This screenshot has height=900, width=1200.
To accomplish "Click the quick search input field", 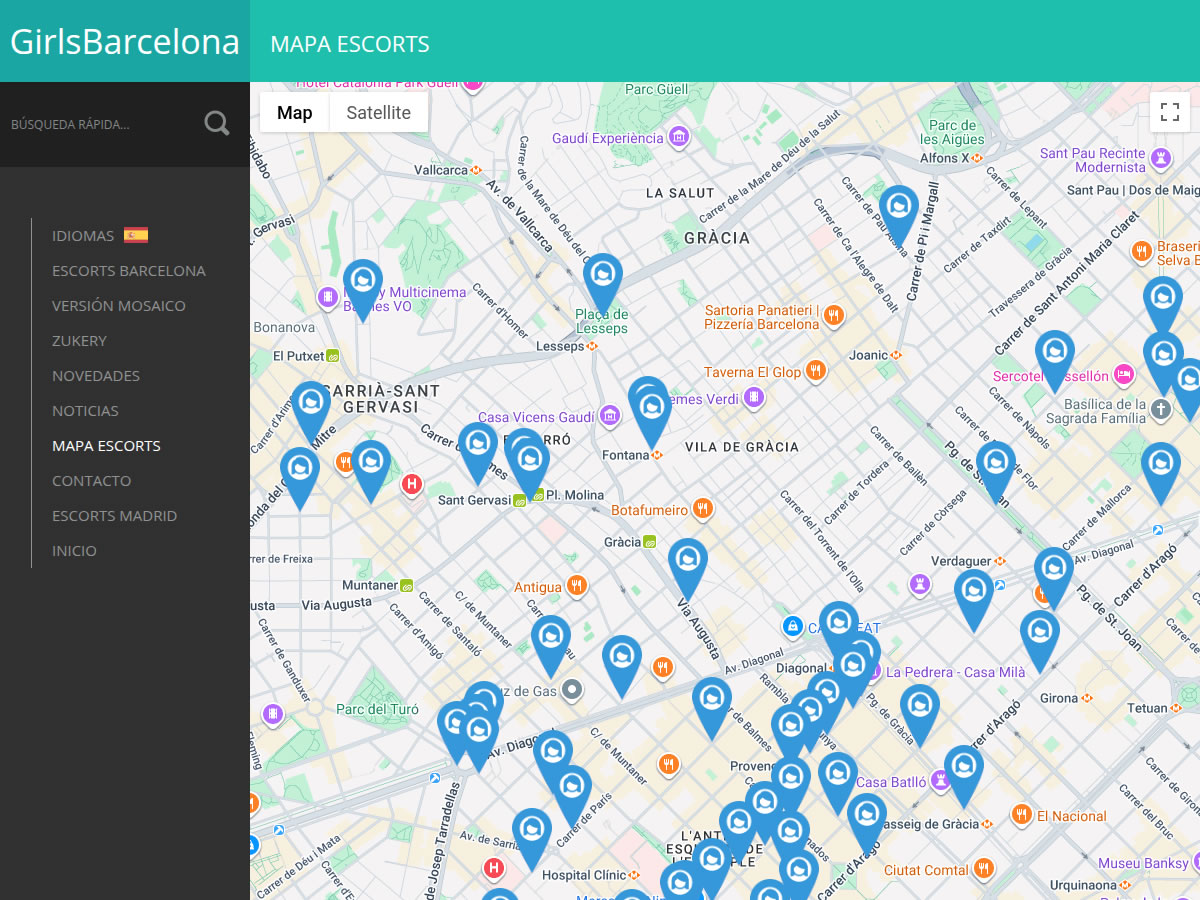I will [100, 123].
